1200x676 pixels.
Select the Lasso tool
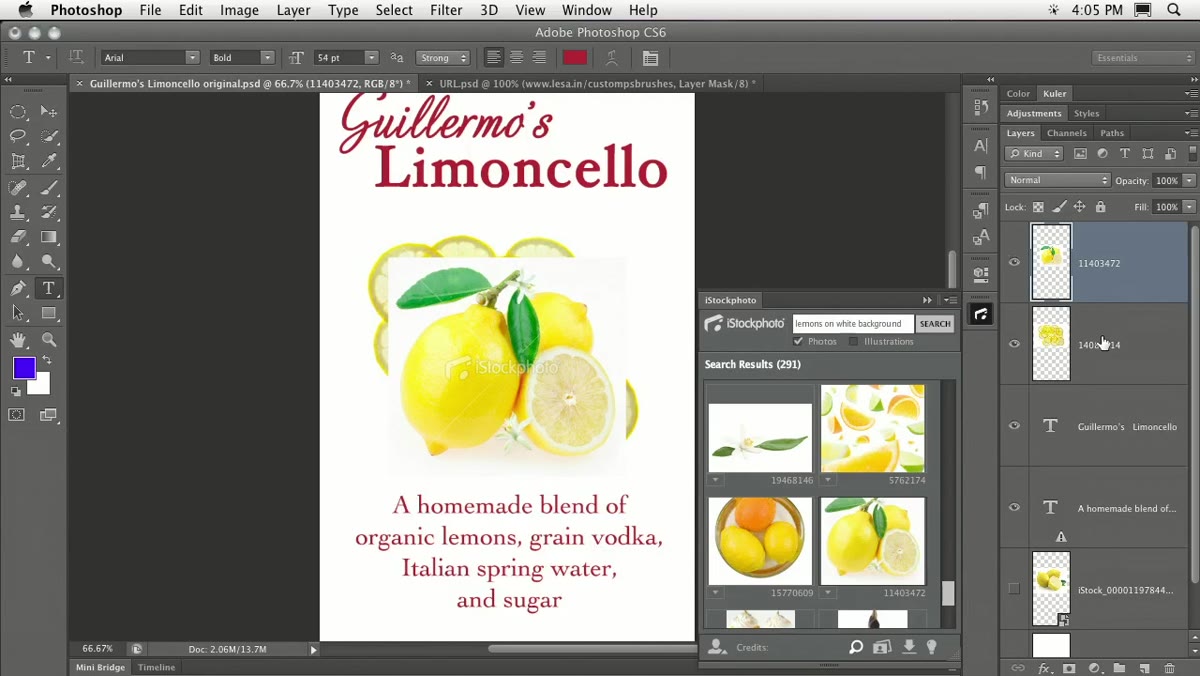click(x=18, y=137)
